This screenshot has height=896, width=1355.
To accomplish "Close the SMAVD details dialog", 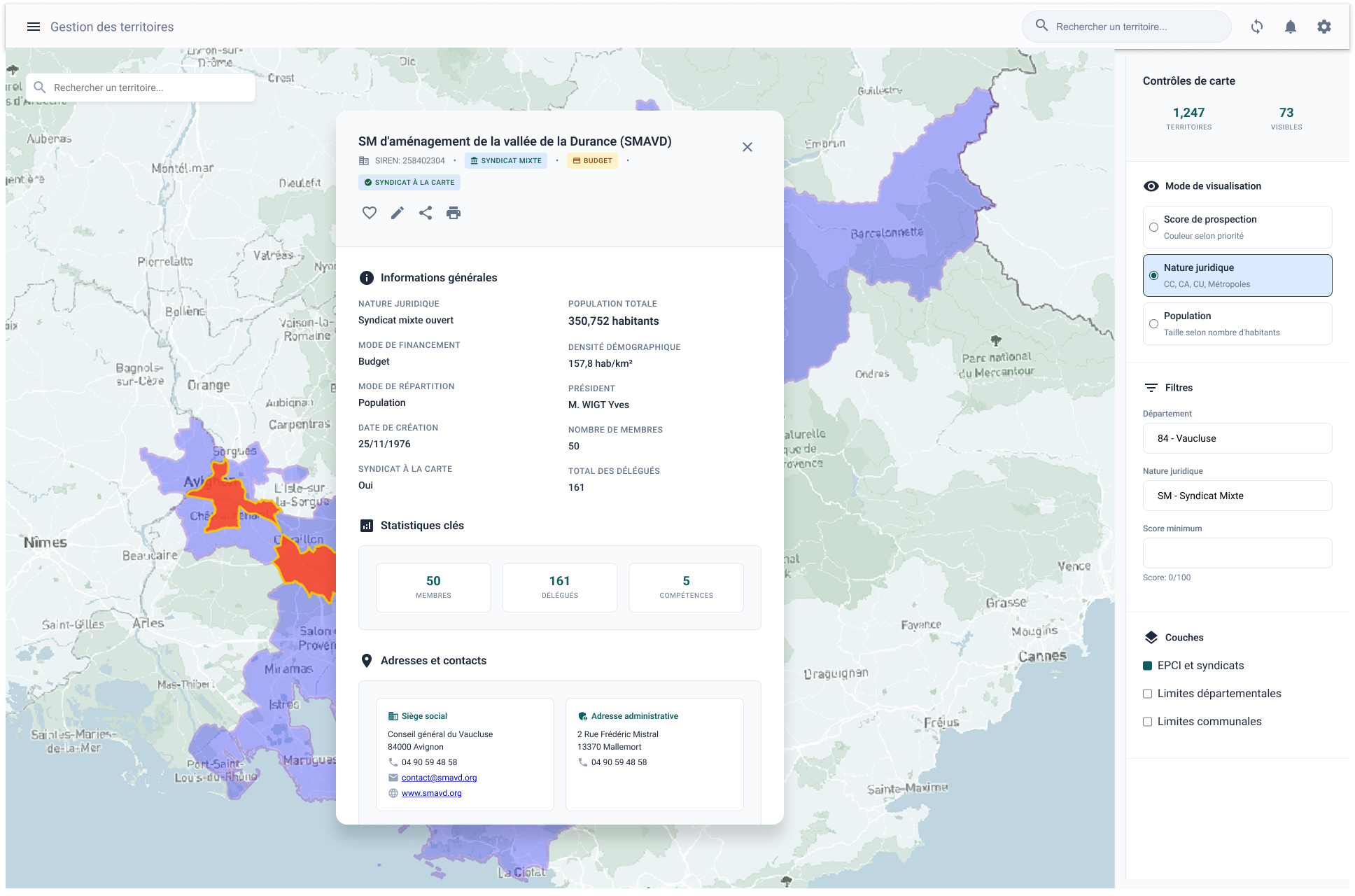I will click(x=747, y=147).
